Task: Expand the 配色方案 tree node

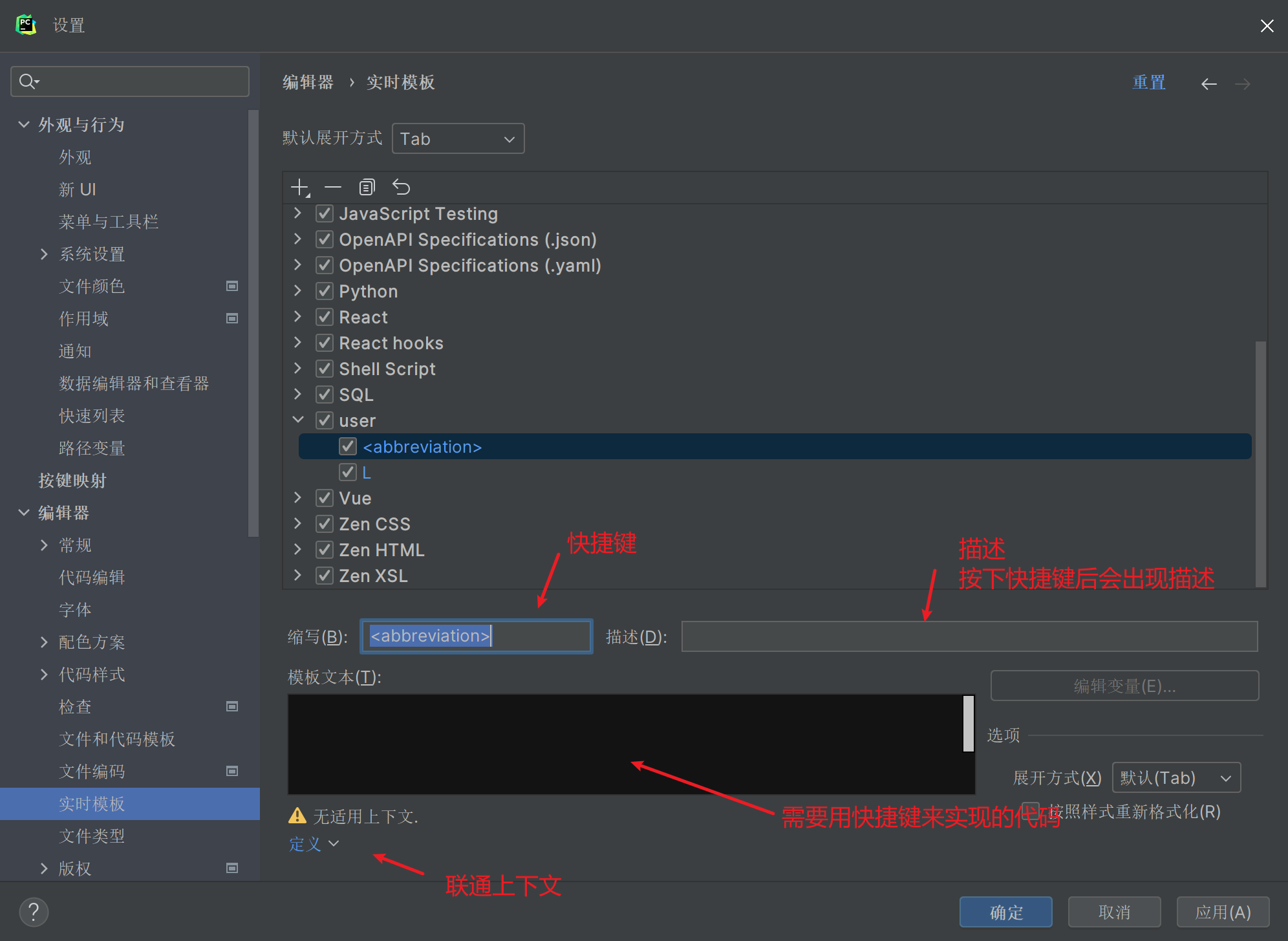Action: [x=44, y=642]
